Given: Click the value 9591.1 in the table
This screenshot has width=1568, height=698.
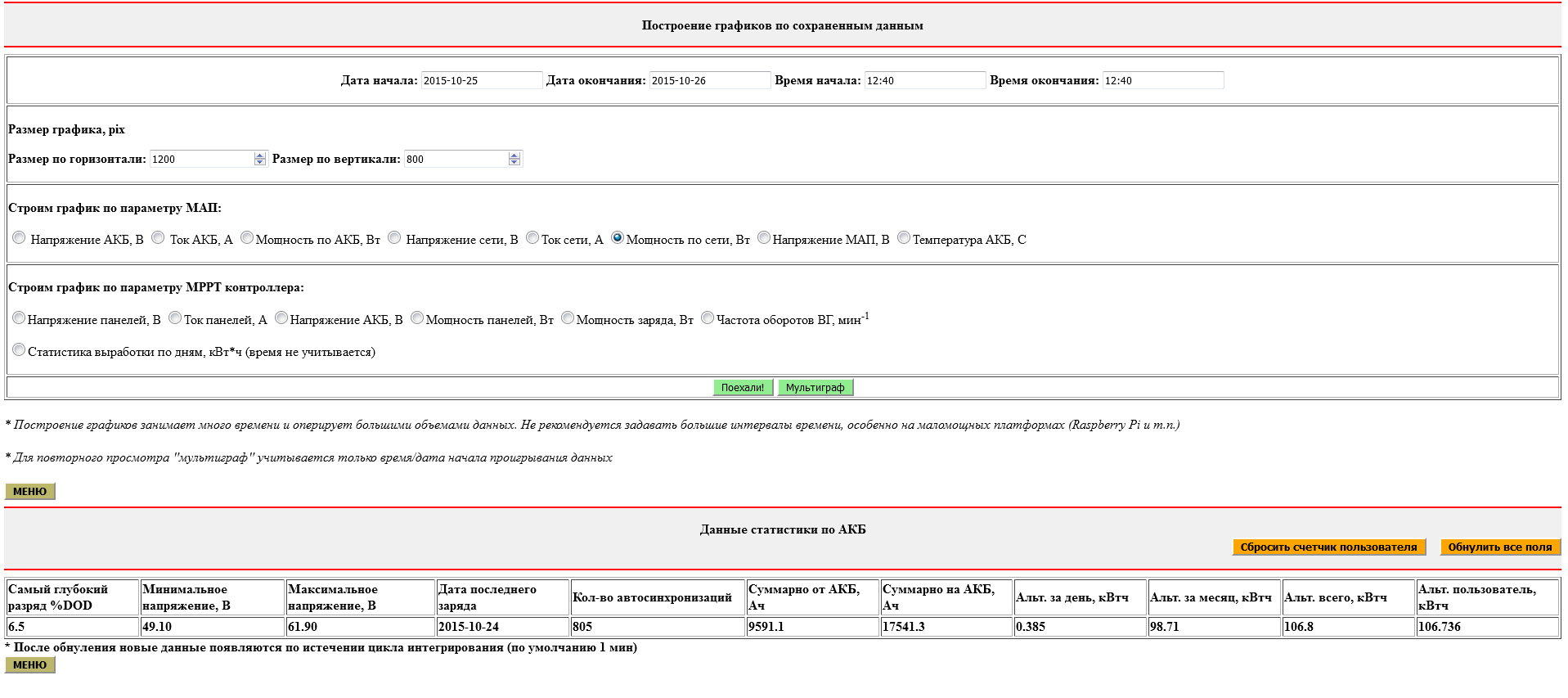Looking at the screenshot, I should (x=766, y=627).
